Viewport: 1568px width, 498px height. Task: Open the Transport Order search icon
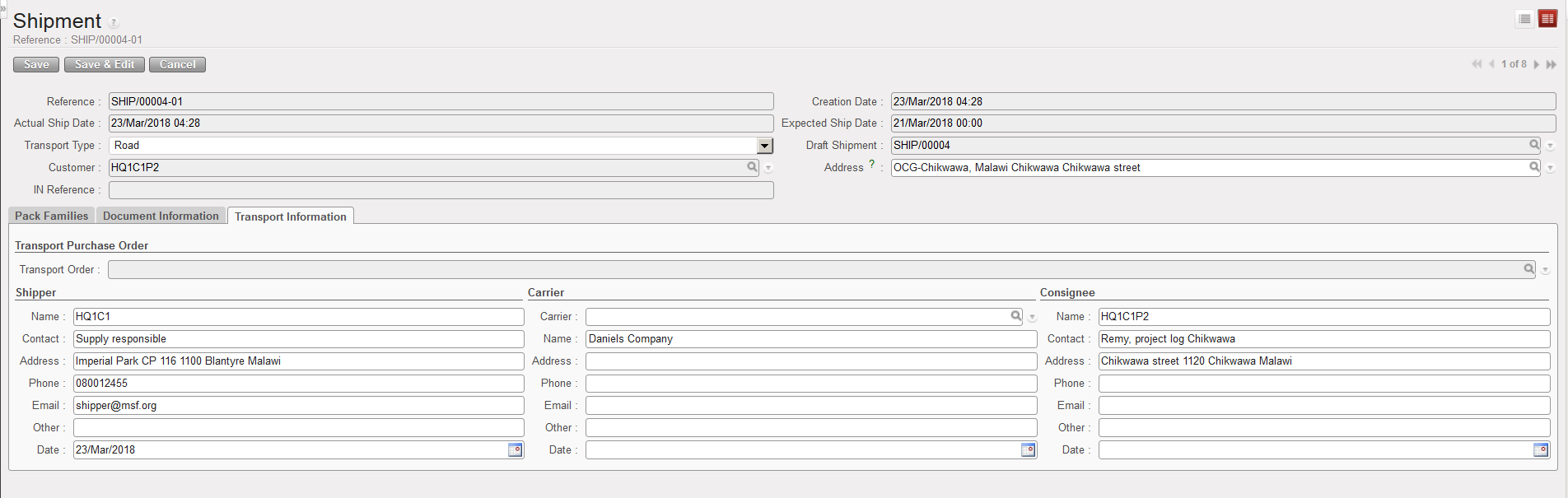coord(1528,269)
